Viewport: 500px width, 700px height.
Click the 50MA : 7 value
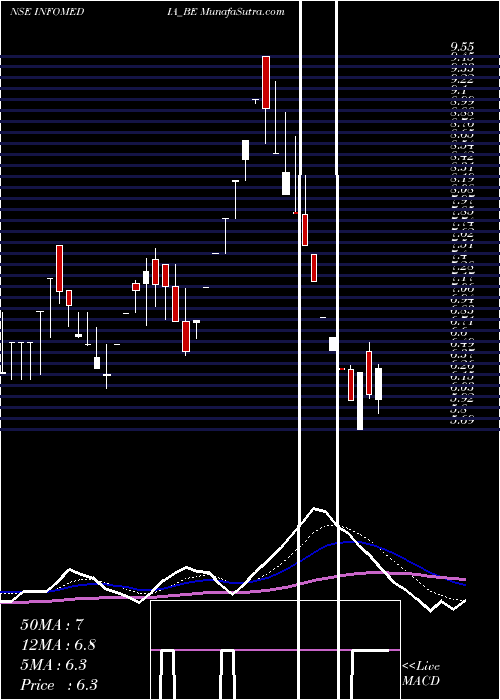pos(52,625)
